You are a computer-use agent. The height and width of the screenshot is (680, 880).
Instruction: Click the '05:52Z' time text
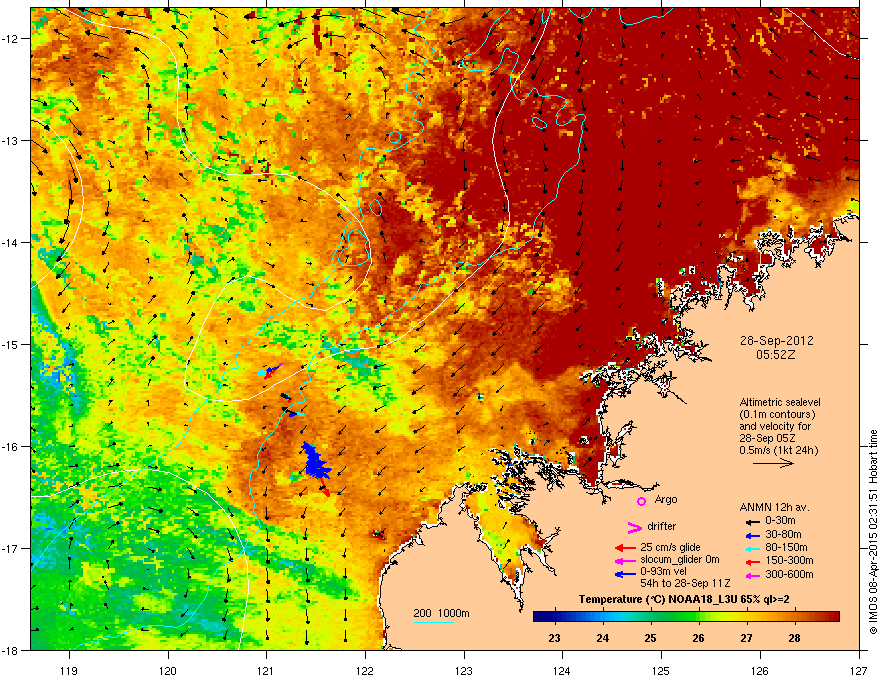click(776, 355)
